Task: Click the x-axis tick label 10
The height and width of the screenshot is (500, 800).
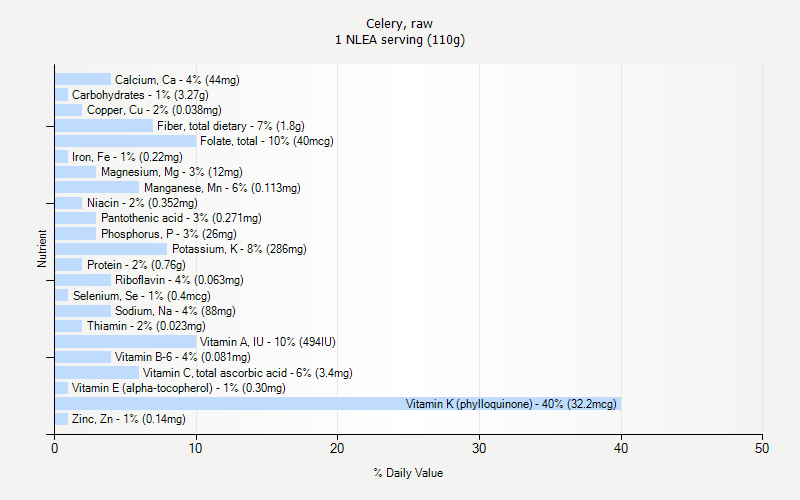Action: [196, 448]
